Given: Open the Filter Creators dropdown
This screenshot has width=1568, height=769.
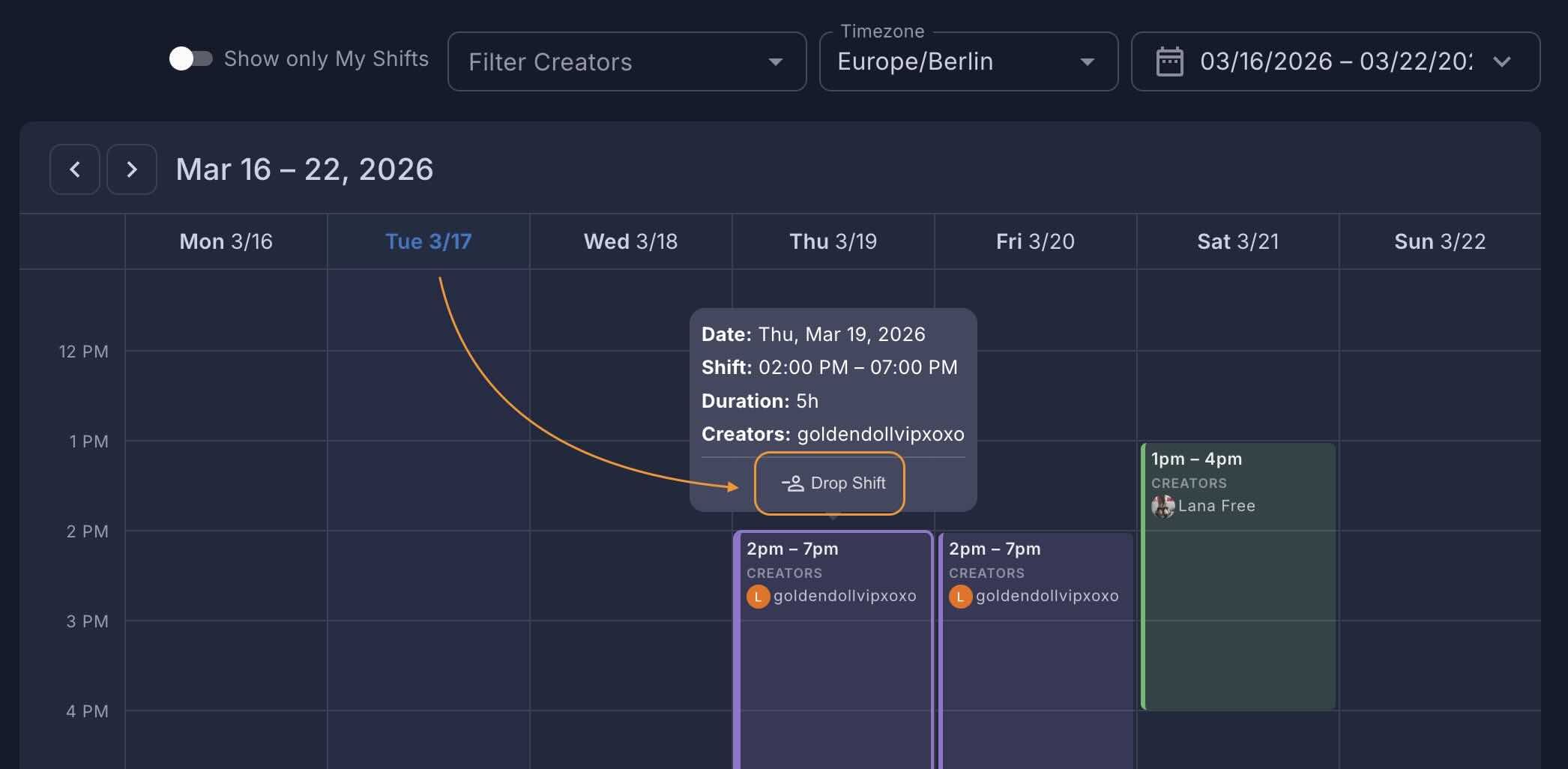Looking at the screenshot, I should 627,61.
